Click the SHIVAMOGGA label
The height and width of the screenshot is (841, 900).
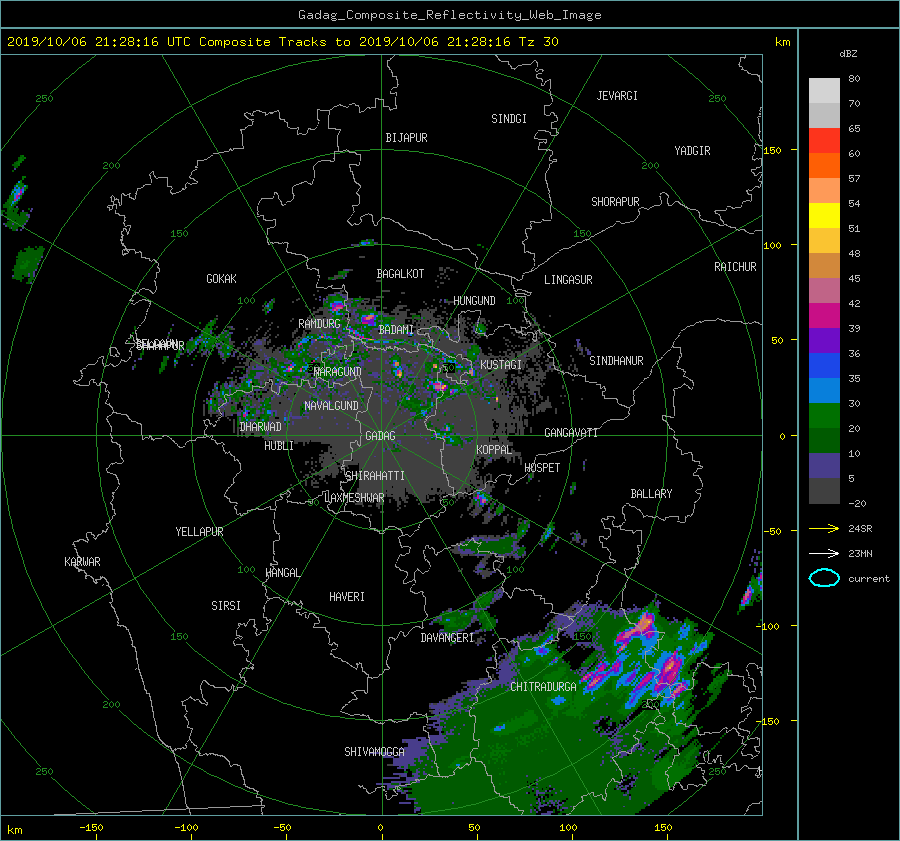point(374,752)
